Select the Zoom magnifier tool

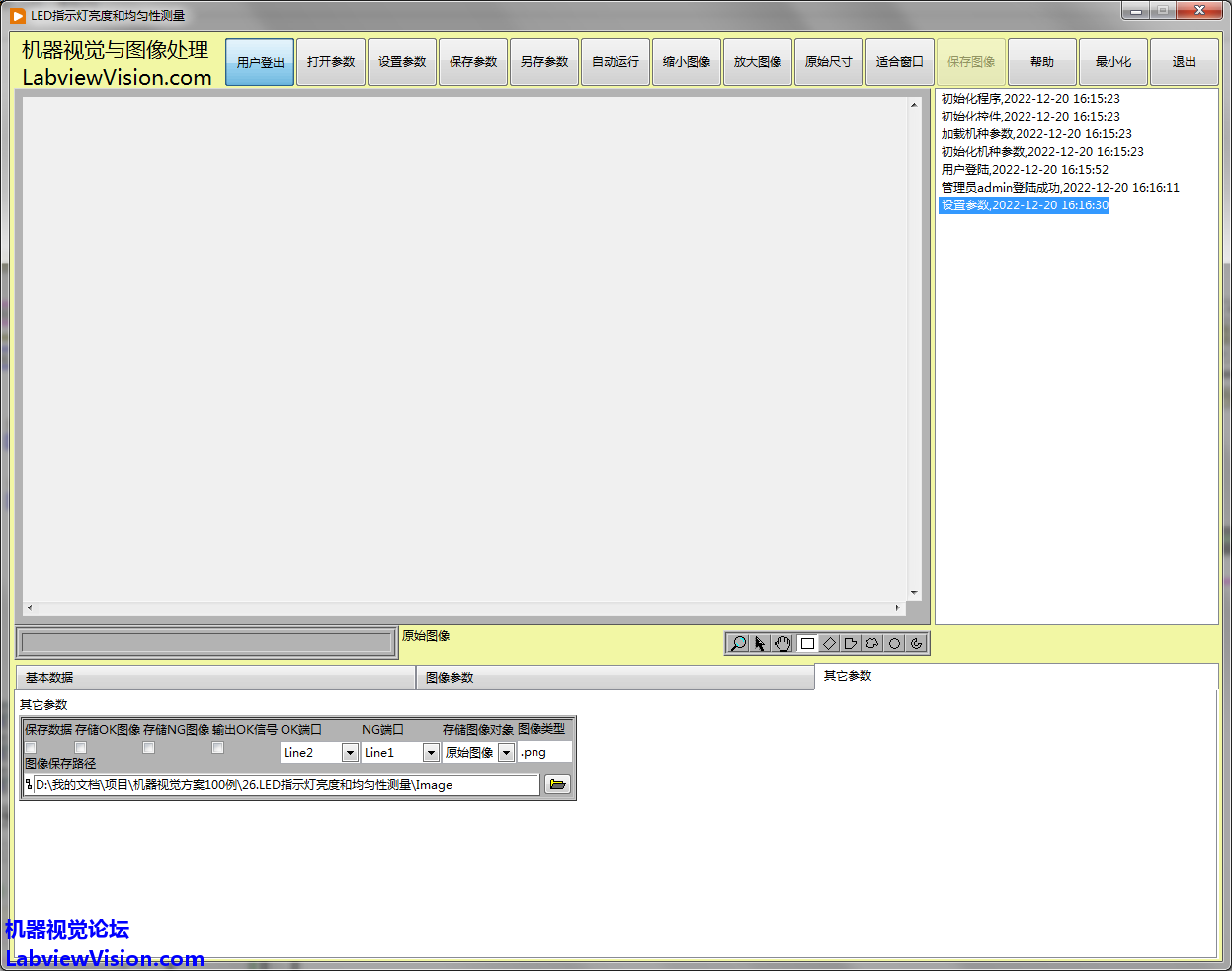[737, 643]
